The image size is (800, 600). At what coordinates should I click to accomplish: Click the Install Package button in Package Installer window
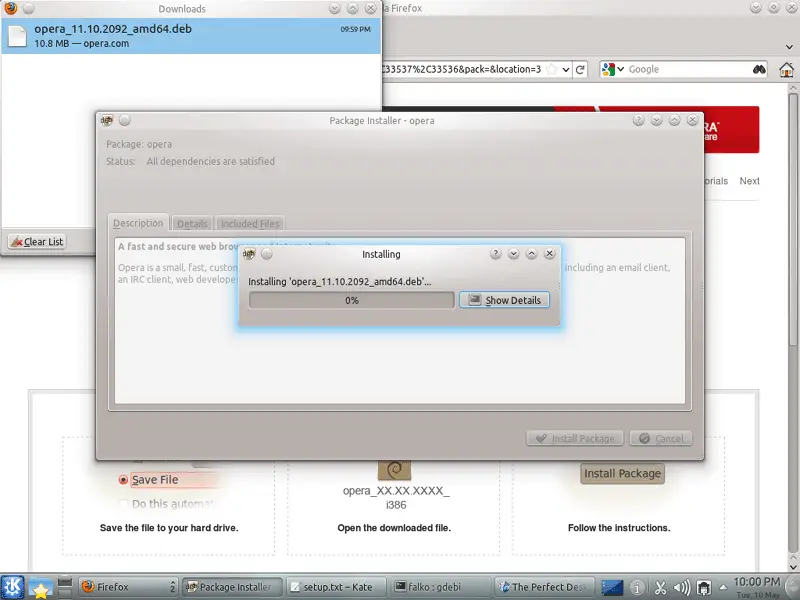(575, 438)
